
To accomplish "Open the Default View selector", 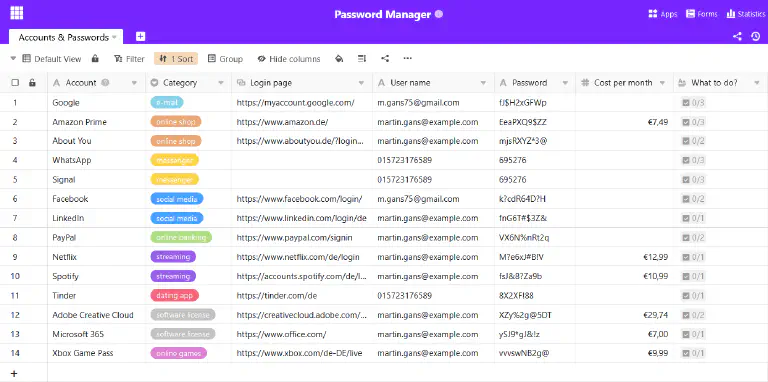I will [x=52, y=59].
